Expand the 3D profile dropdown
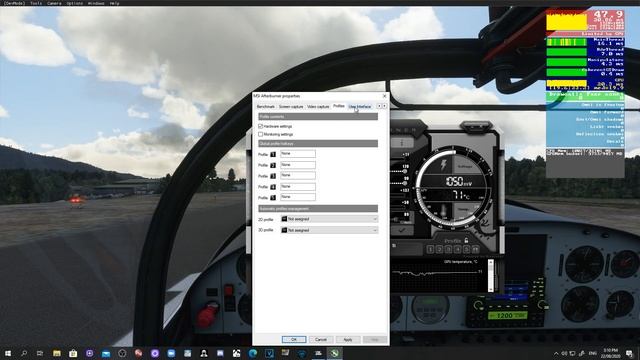640x360 pixels. coord(329,230)
